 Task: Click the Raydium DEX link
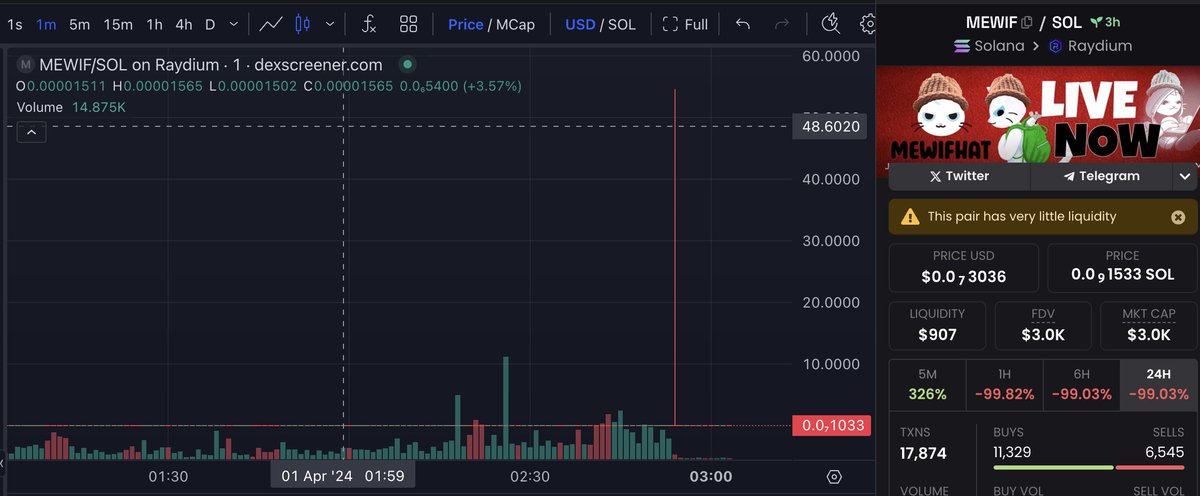click(1090, 46)
